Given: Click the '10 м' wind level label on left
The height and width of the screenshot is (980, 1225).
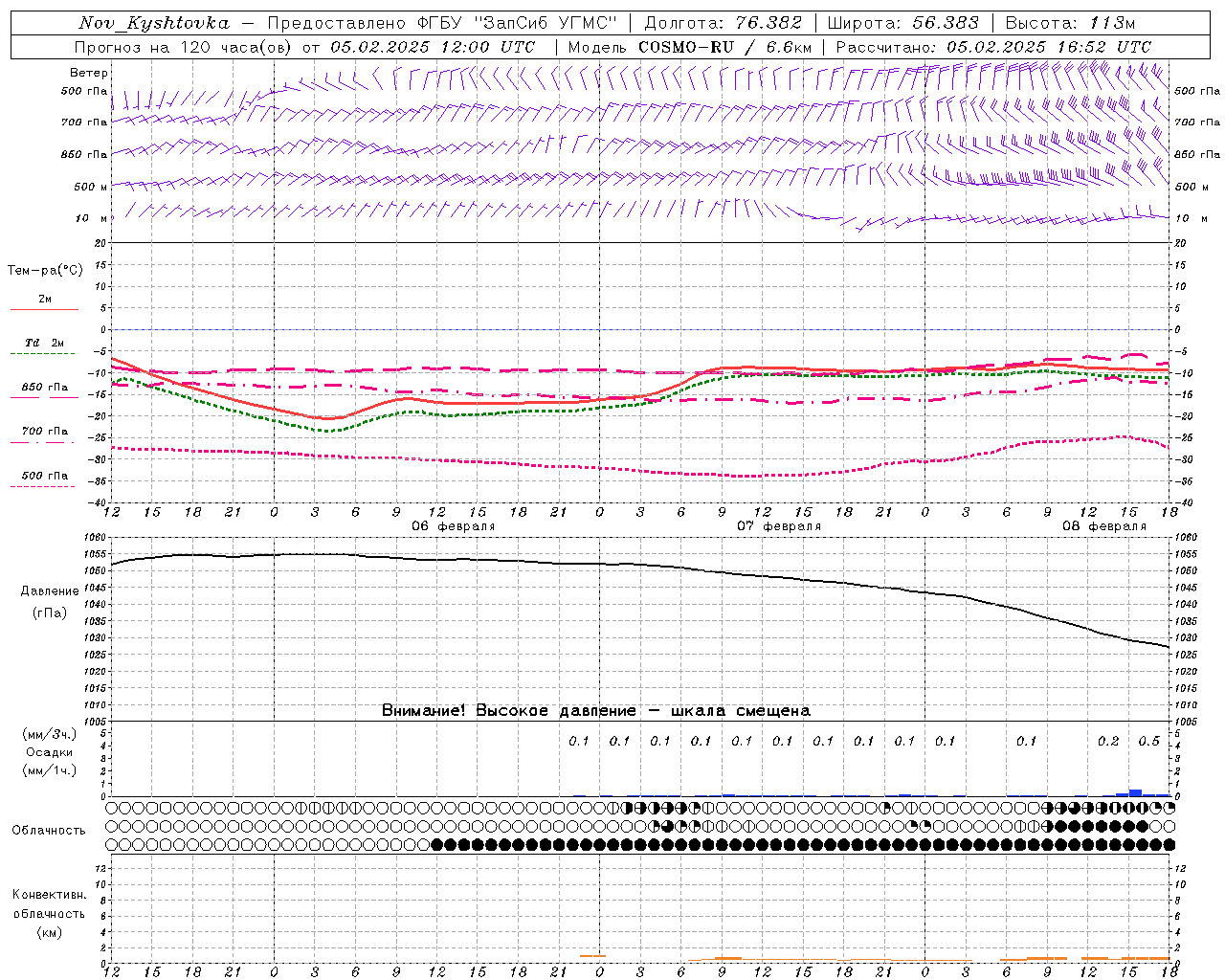Looking at the screenshot, I should (x=92, y=218).
